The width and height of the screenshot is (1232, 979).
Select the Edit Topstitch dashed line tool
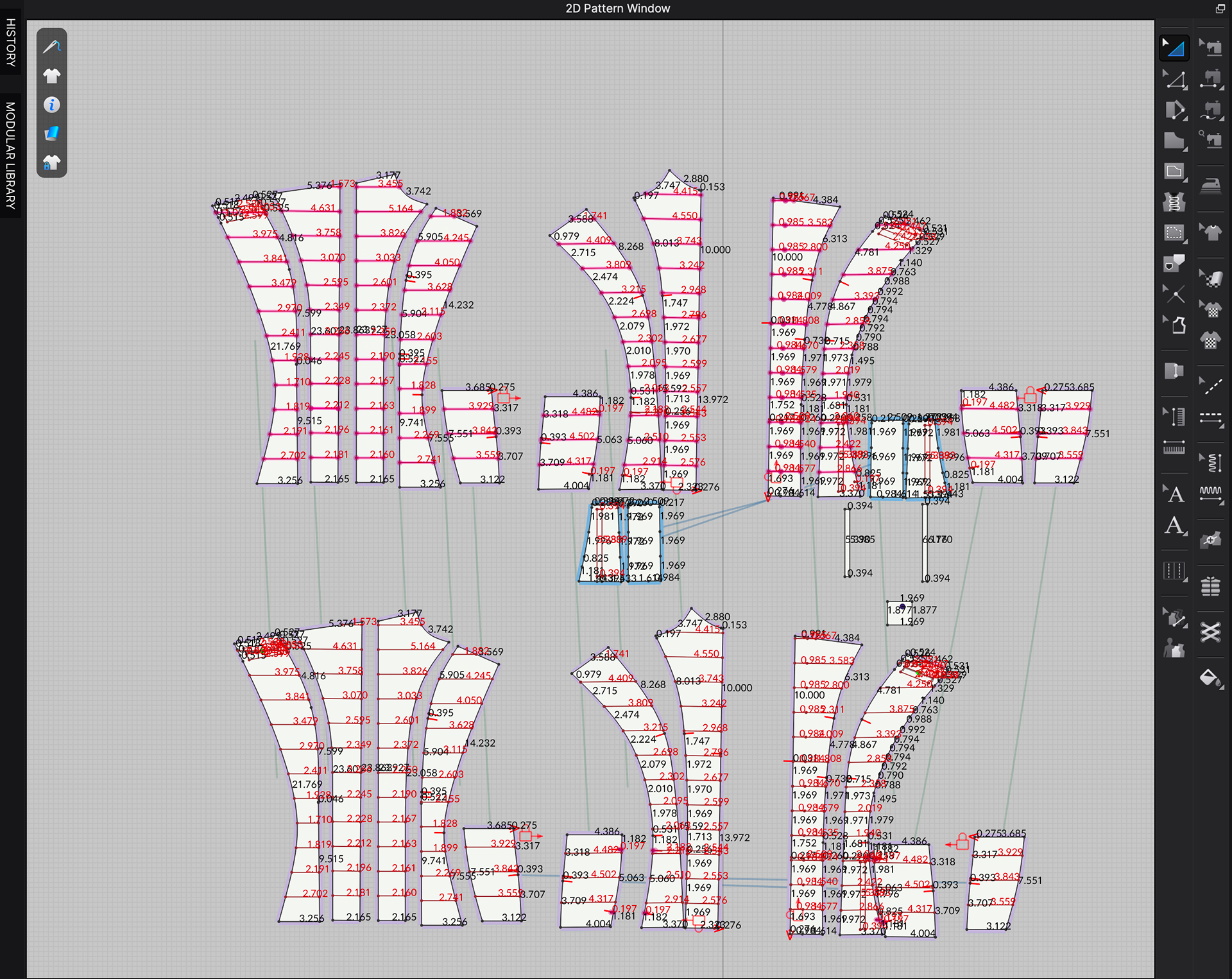point(1211,386)
